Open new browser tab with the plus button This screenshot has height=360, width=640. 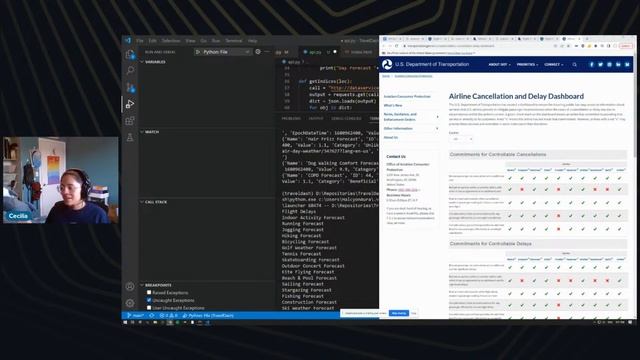(x=587, y=39)
